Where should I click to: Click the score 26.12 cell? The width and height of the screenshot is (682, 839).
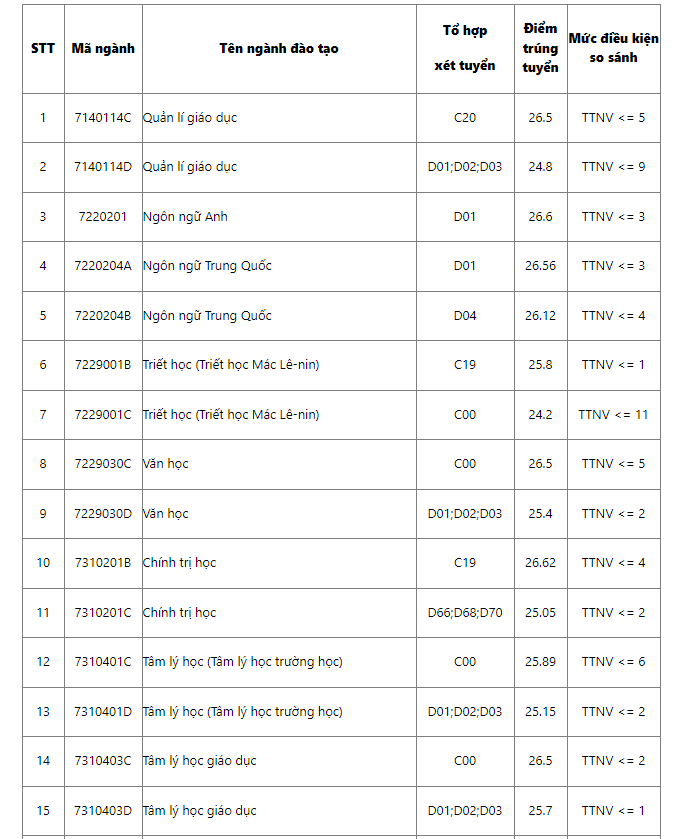click(x=540, y=316)
